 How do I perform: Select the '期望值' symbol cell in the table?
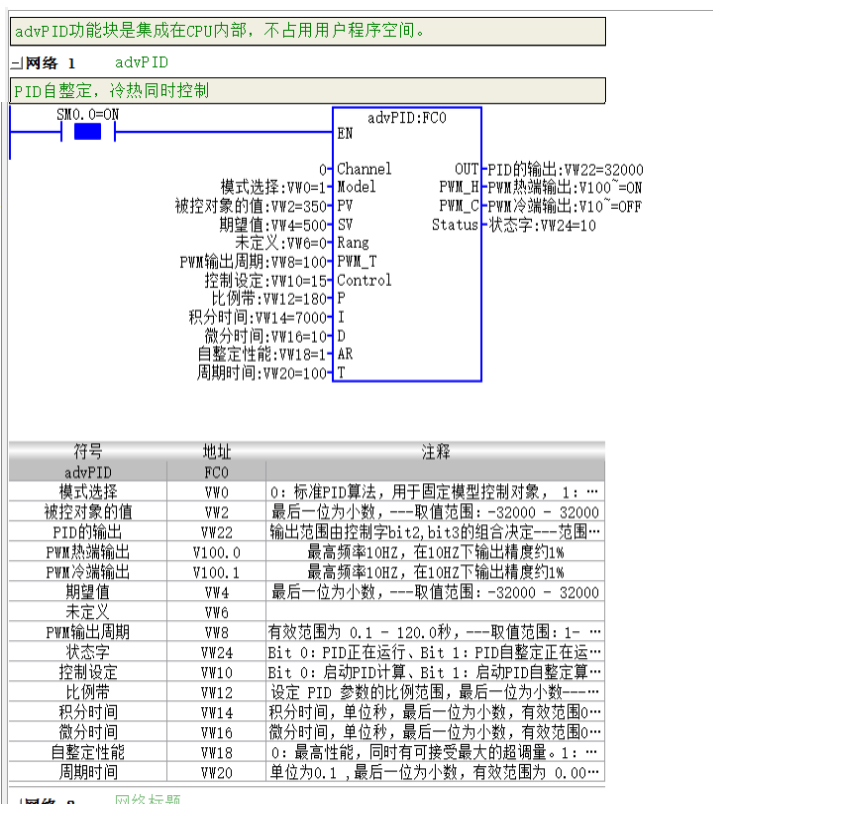88,592
